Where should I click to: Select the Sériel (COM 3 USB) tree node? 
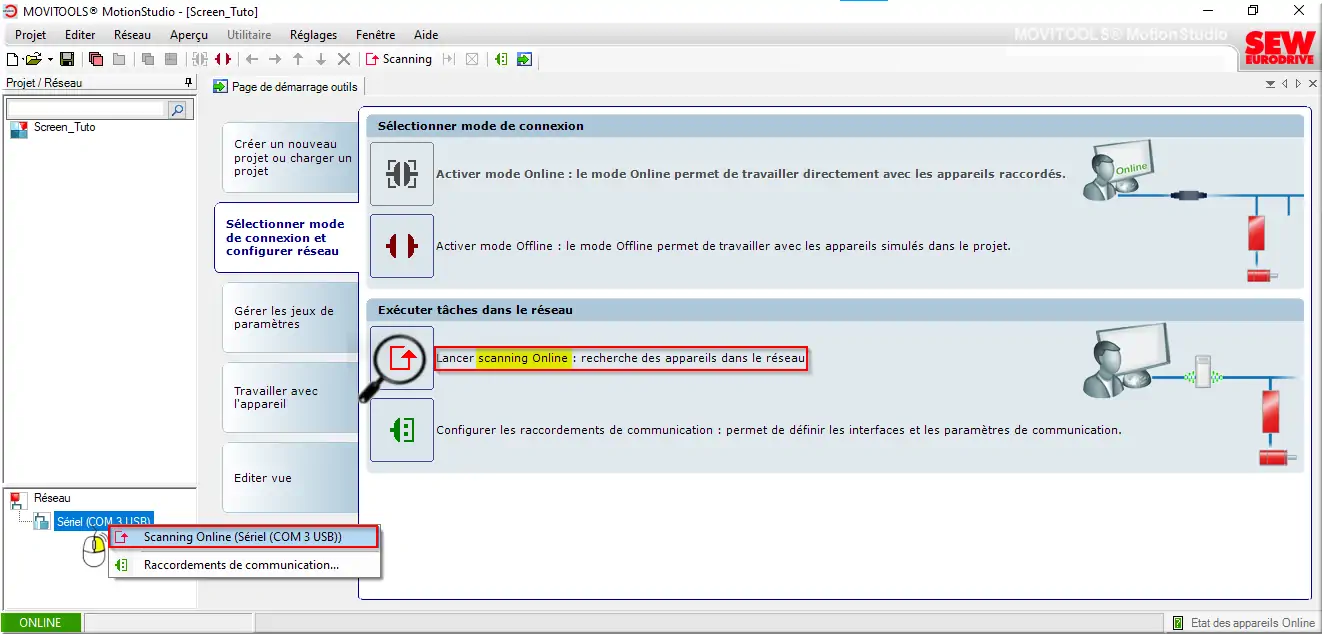104,521
